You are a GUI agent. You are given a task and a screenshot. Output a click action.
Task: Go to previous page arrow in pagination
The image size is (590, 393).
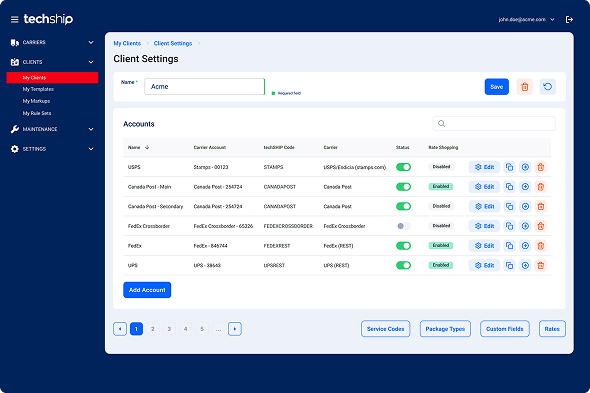click(x=120, y=329)
